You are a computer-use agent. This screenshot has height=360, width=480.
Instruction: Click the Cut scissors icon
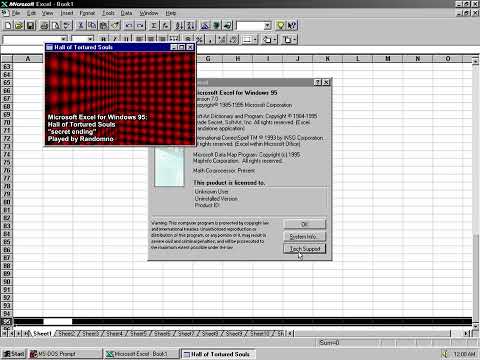click(81, 25)
